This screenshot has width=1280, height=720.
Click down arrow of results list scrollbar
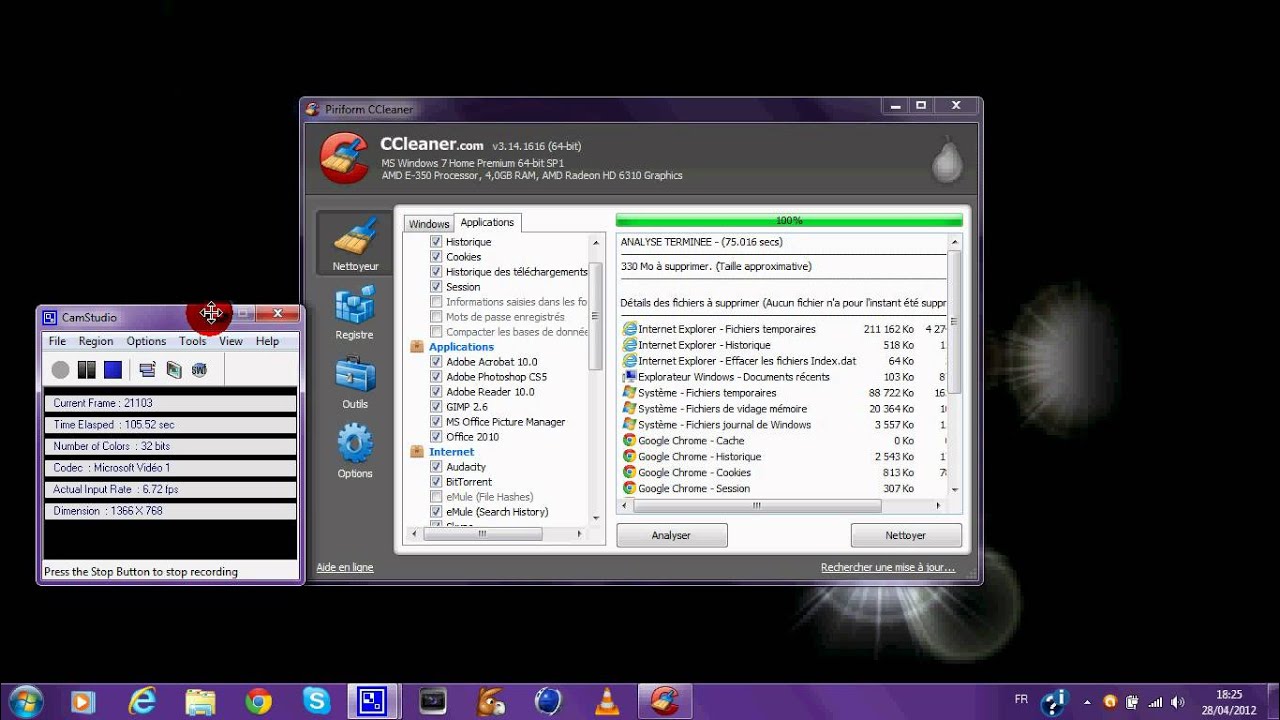click(955, 490)
